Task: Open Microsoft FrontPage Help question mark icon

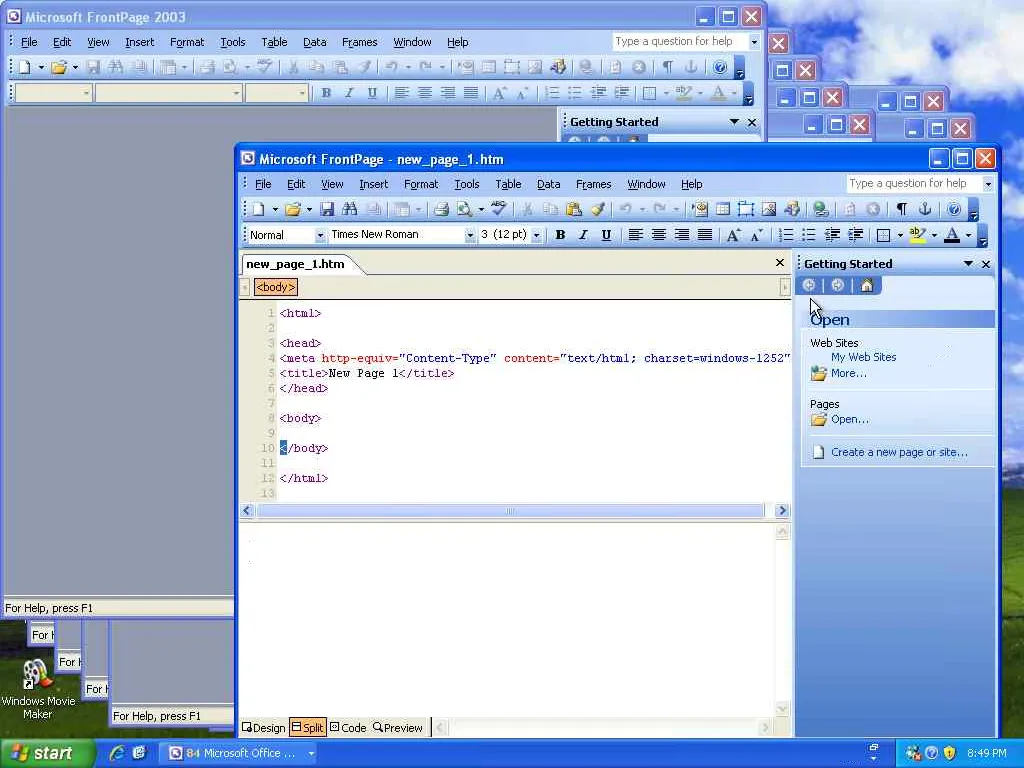Action: tap(953, 209)
